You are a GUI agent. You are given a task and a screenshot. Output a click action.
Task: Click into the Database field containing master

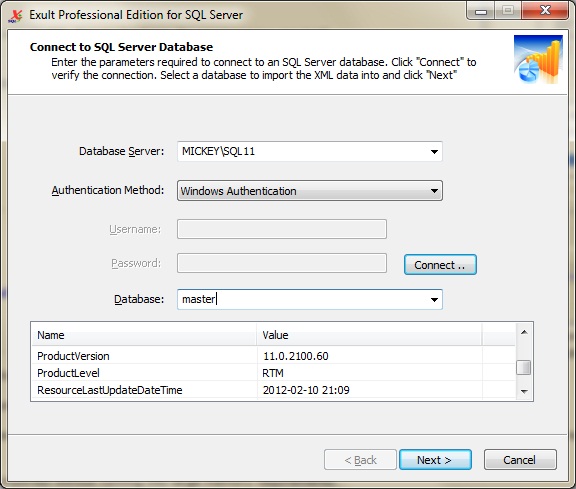(x=302, y=299)
